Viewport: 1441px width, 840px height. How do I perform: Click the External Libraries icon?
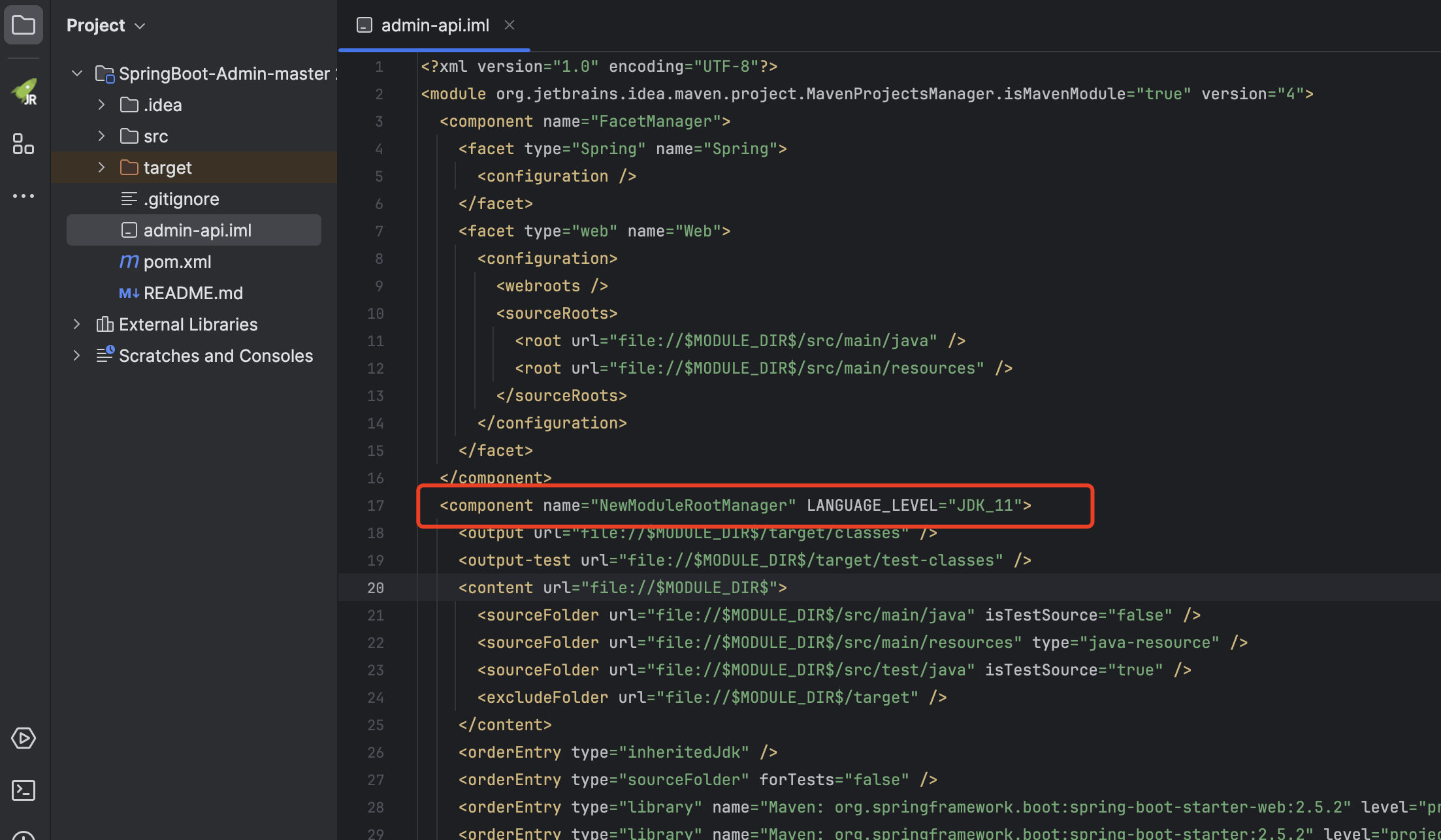(105, 325)
